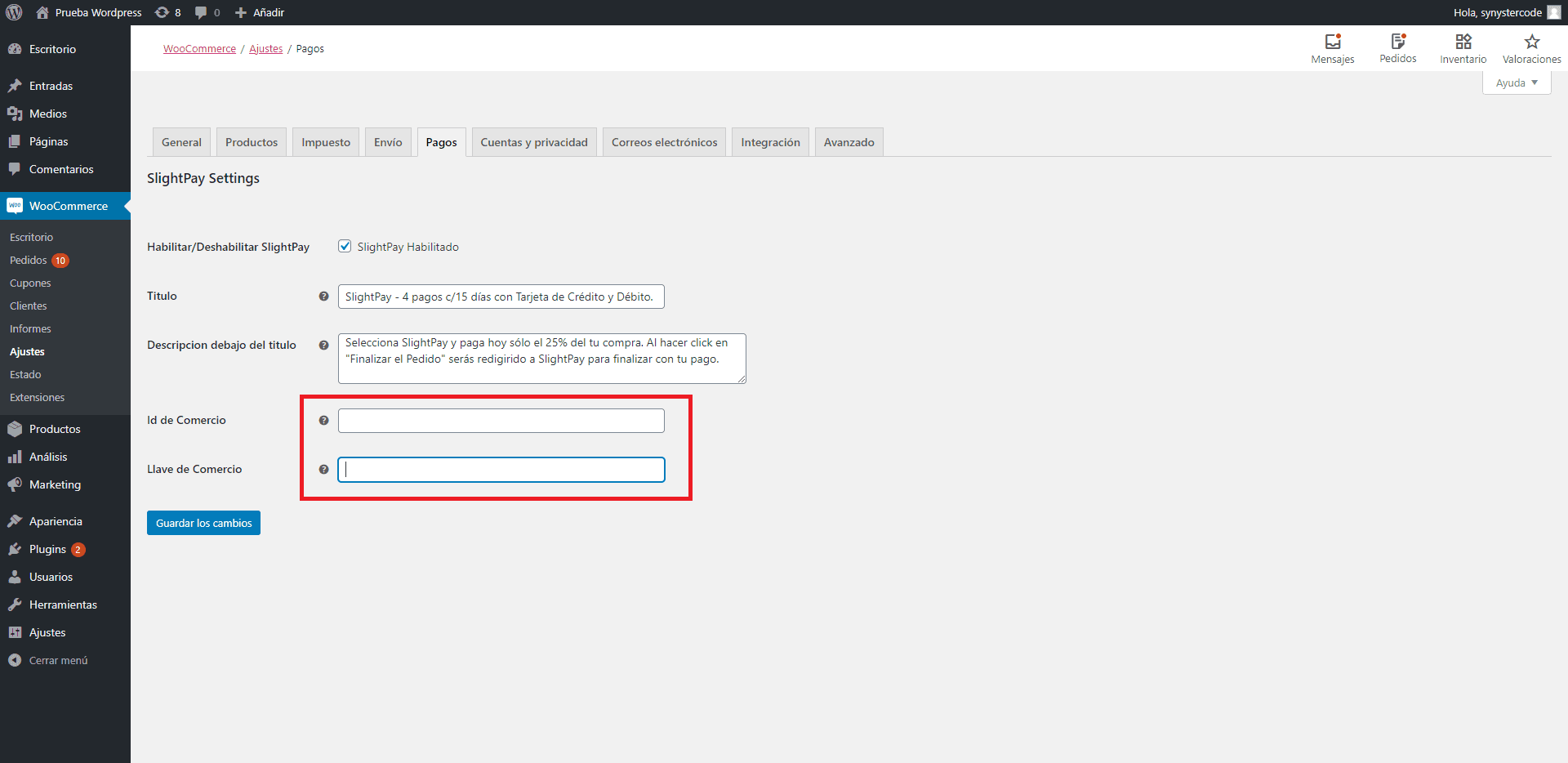Image resolution: width=1568 pixels, height=763 pixels.
Task: Click the Titulo text input field
Action: pos(501,297)
